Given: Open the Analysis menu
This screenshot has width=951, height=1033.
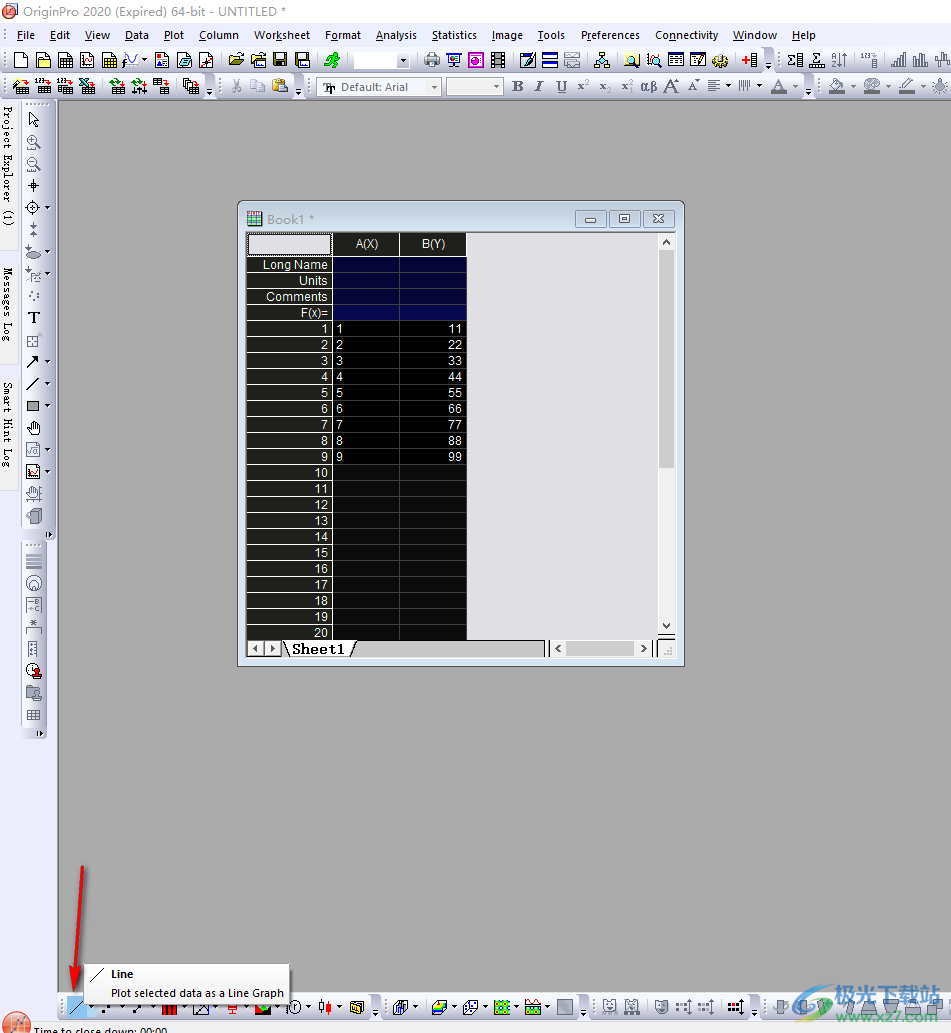Looking at the screenshot, I should click(396, 35).
